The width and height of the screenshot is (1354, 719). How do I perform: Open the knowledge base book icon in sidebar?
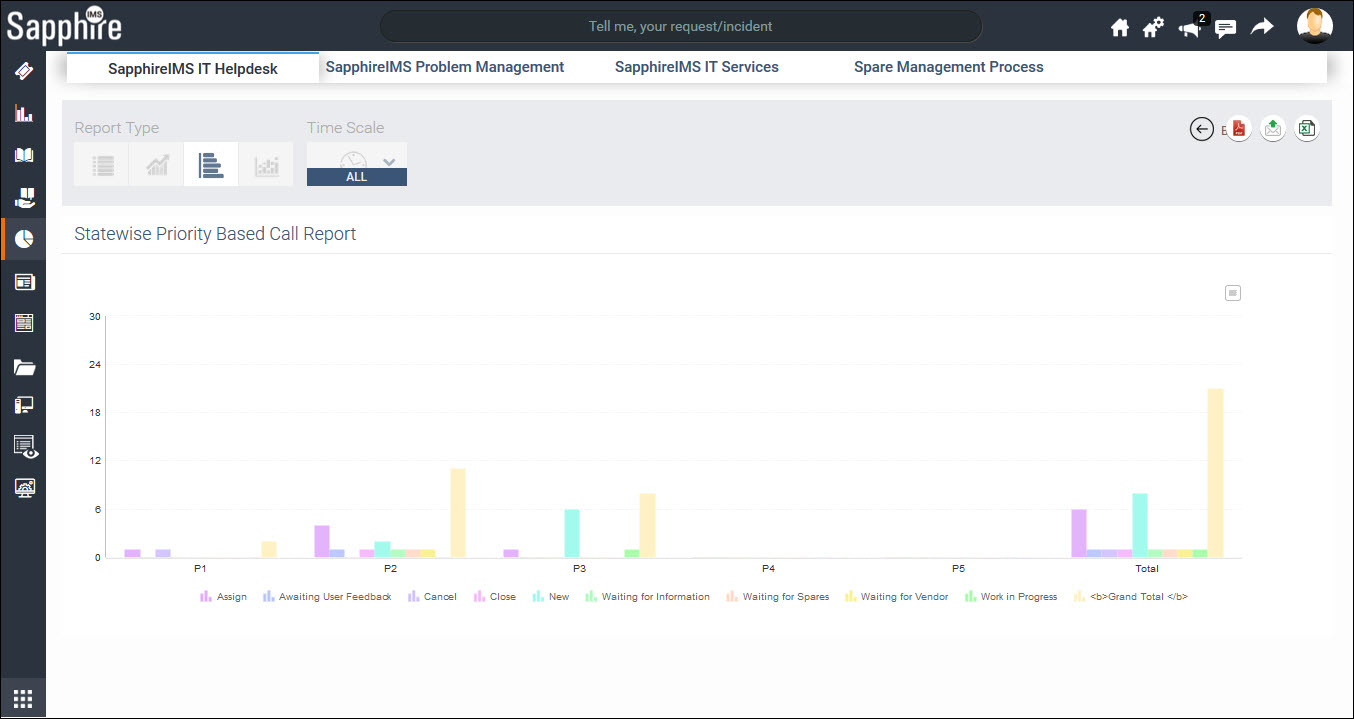pyautogui.click(x=23, y=155)
